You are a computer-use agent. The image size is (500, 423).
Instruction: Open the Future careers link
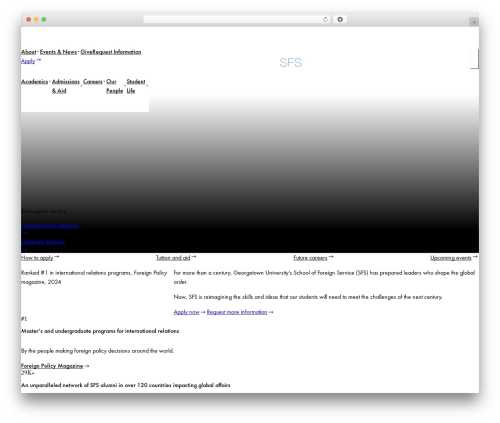point(310,258)
